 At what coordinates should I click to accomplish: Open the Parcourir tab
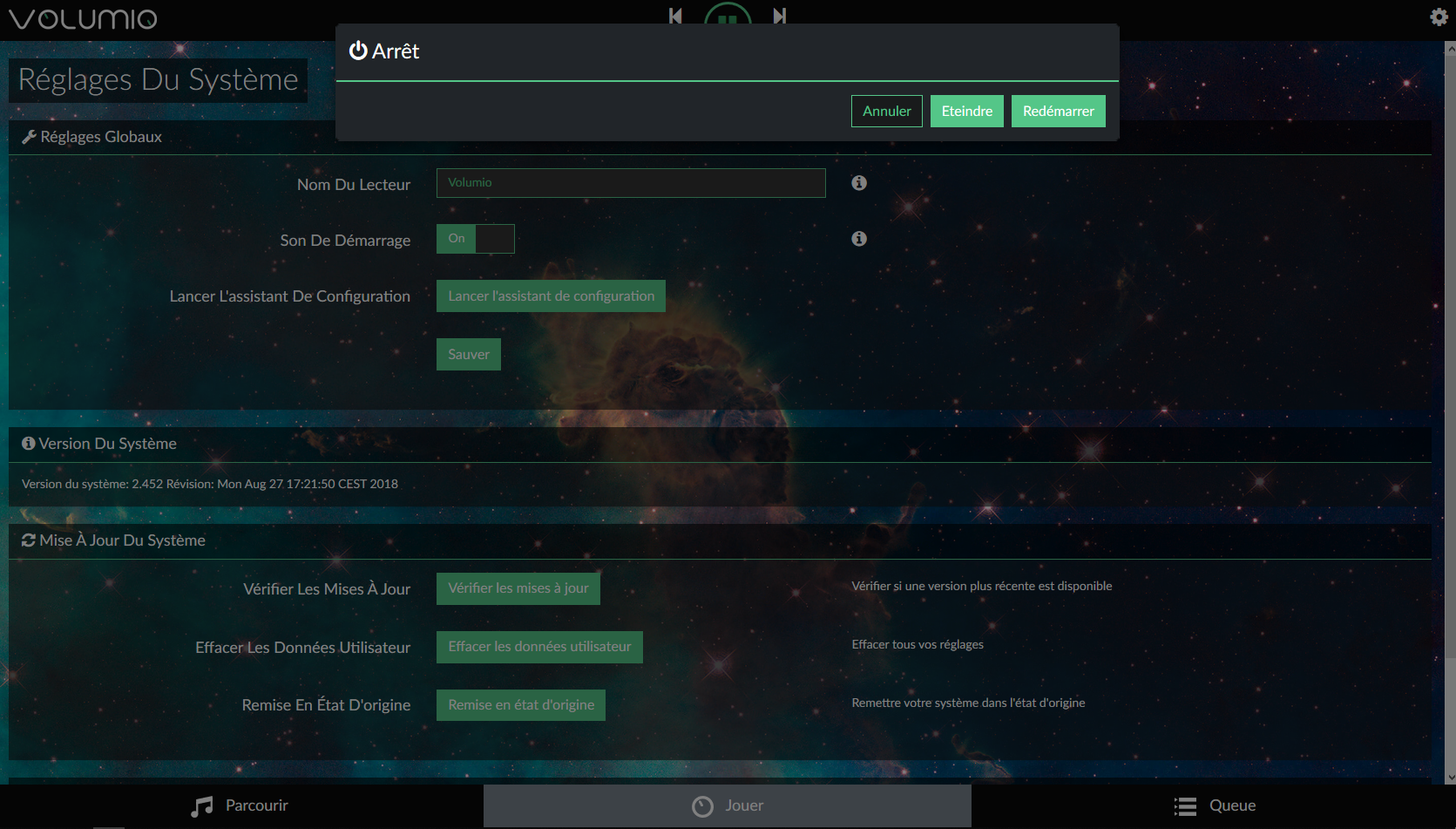click(x=240, y=806)
